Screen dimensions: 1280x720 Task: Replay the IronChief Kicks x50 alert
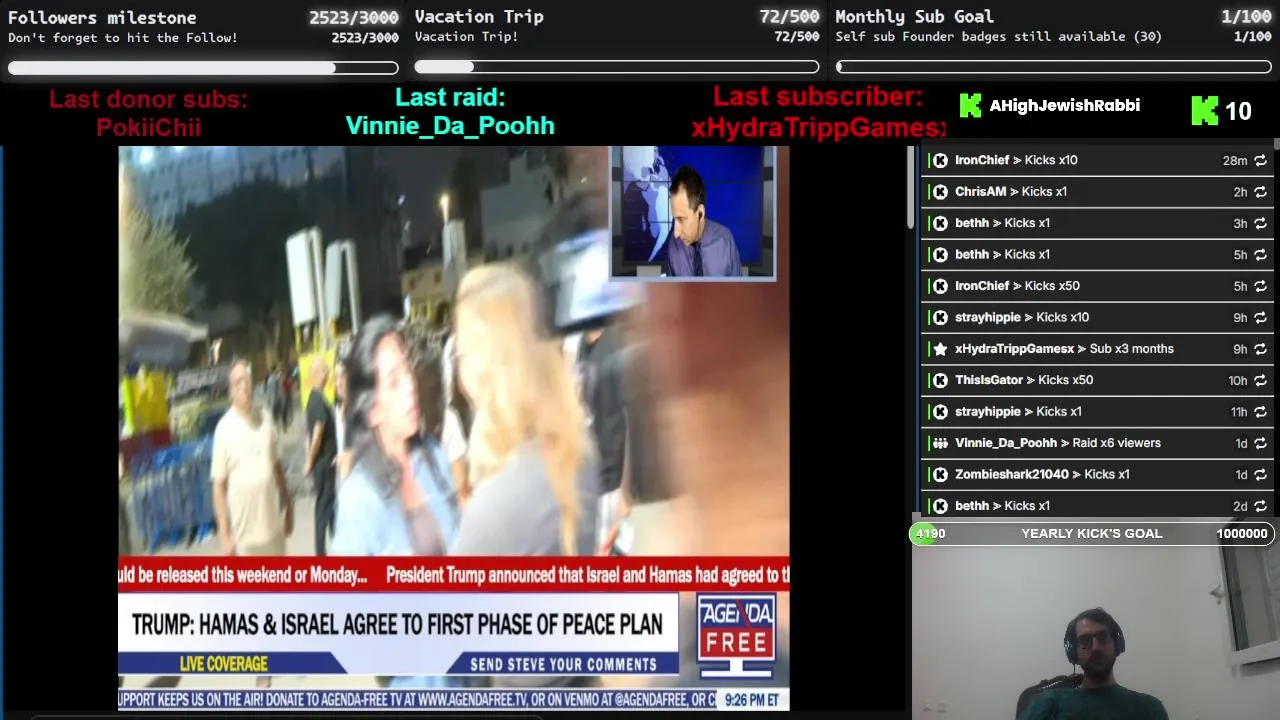point(1260,286)
